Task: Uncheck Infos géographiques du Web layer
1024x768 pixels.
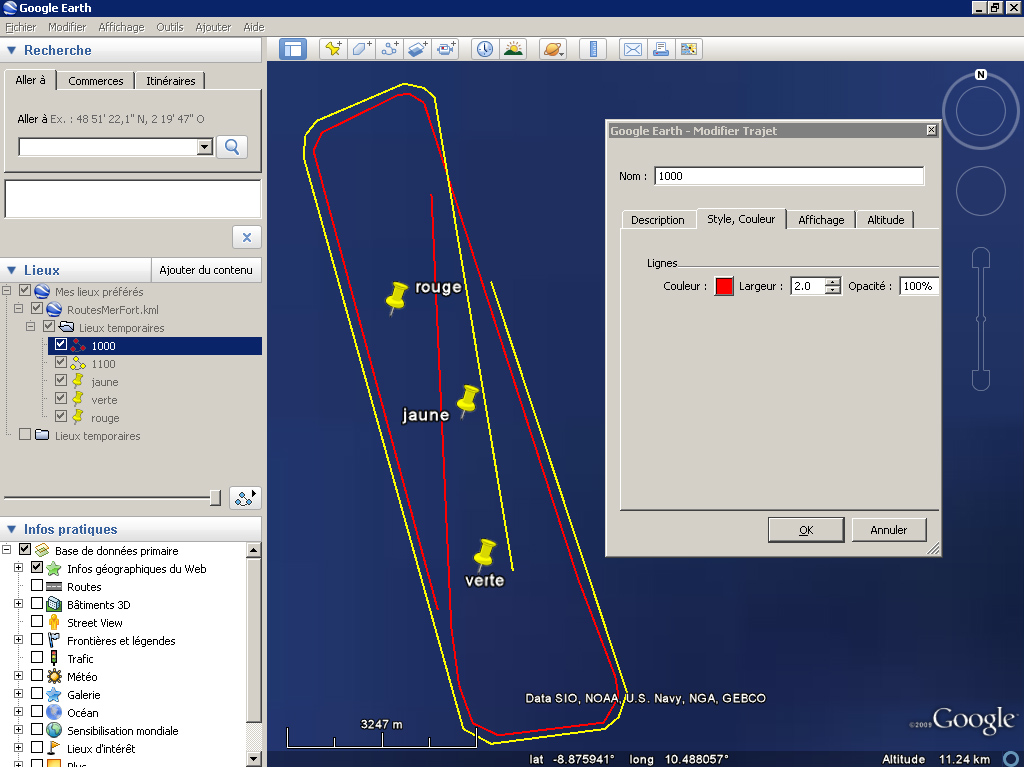Action: pos(37,568)
